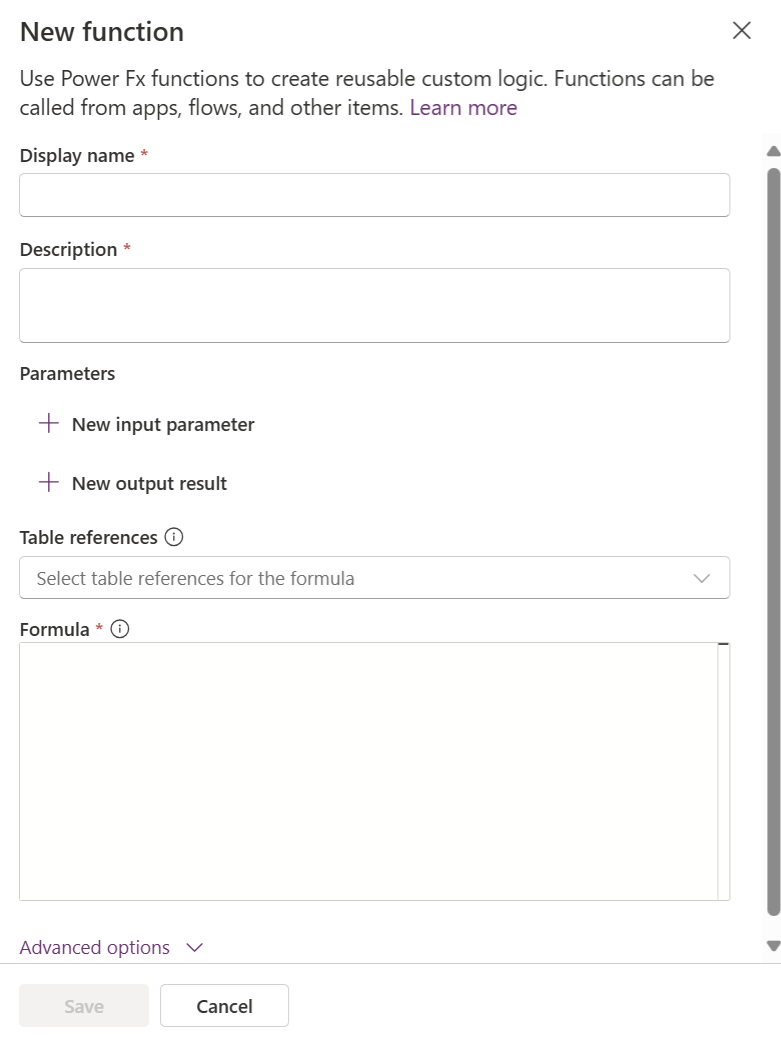Click inside the Formula editor area
This screenshot has width=781, height=1037.
(368, 770)
